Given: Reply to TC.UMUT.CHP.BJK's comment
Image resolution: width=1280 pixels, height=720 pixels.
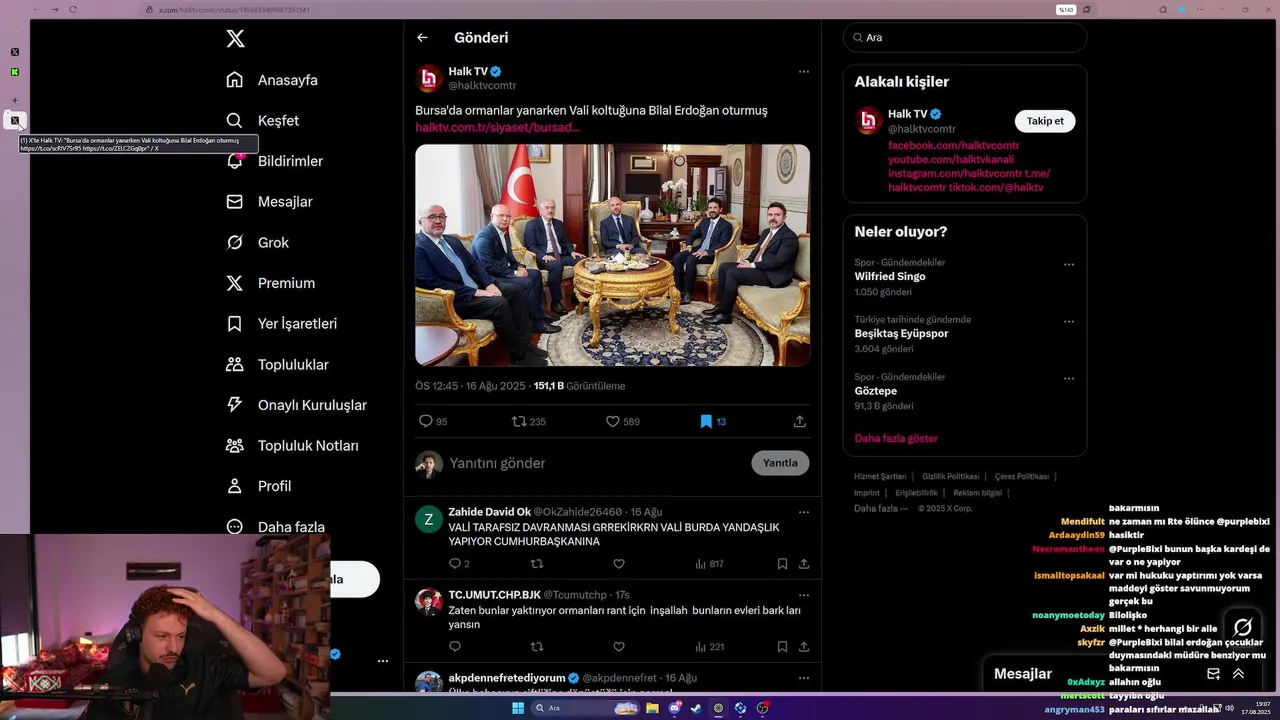Looking at the screenshot, I should coord(454,647).
